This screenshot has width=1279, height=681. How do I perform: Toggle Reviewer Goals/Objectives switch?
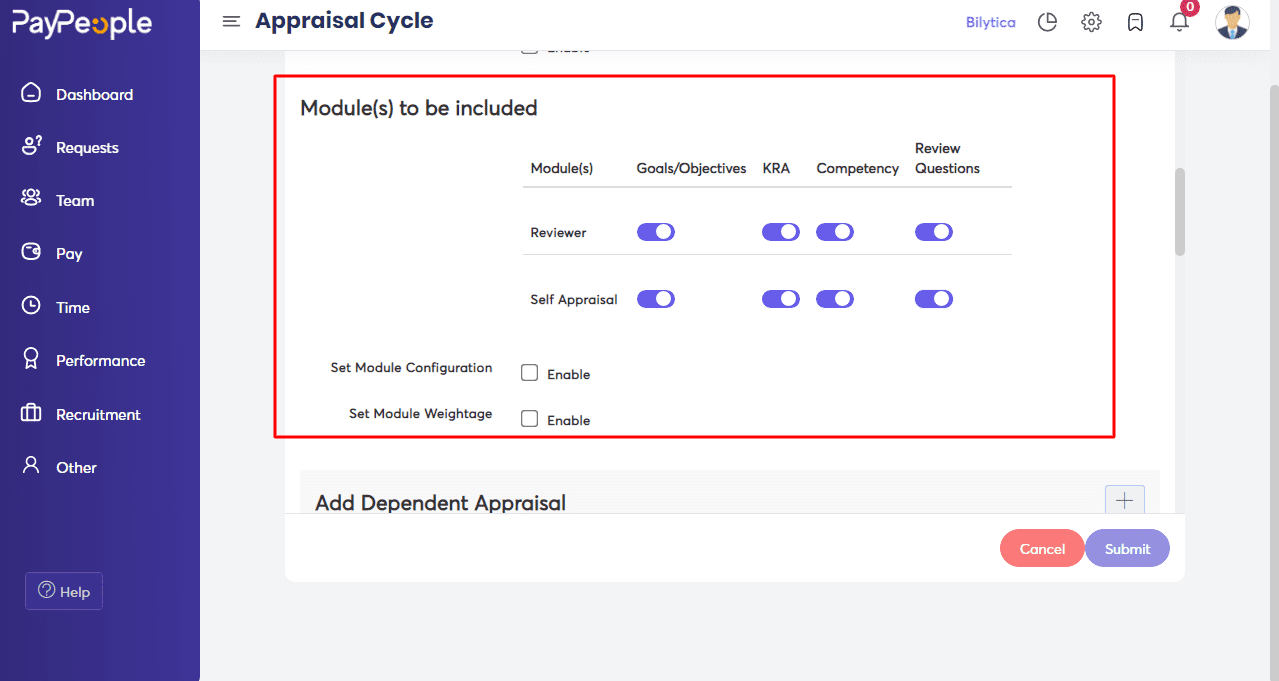(656, 232)
